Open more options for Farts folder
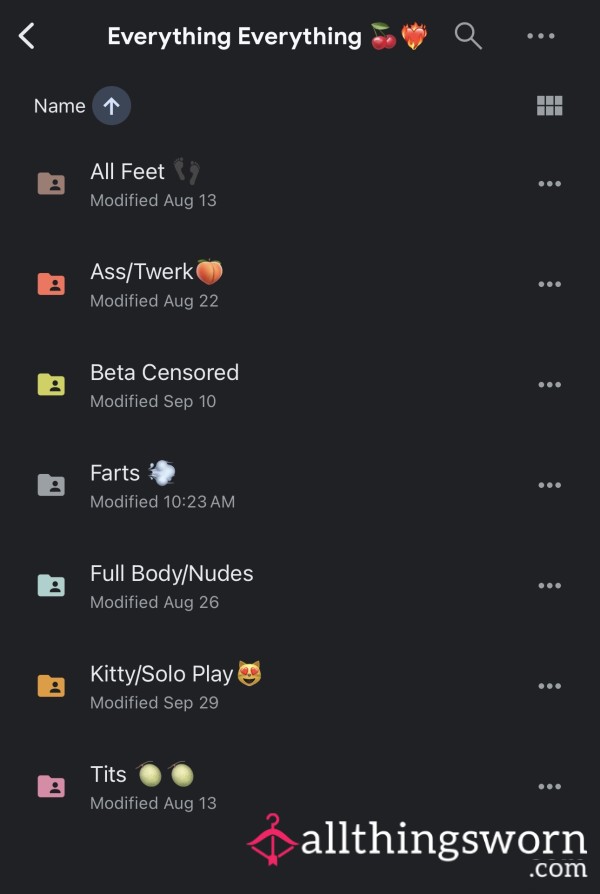 549,485
